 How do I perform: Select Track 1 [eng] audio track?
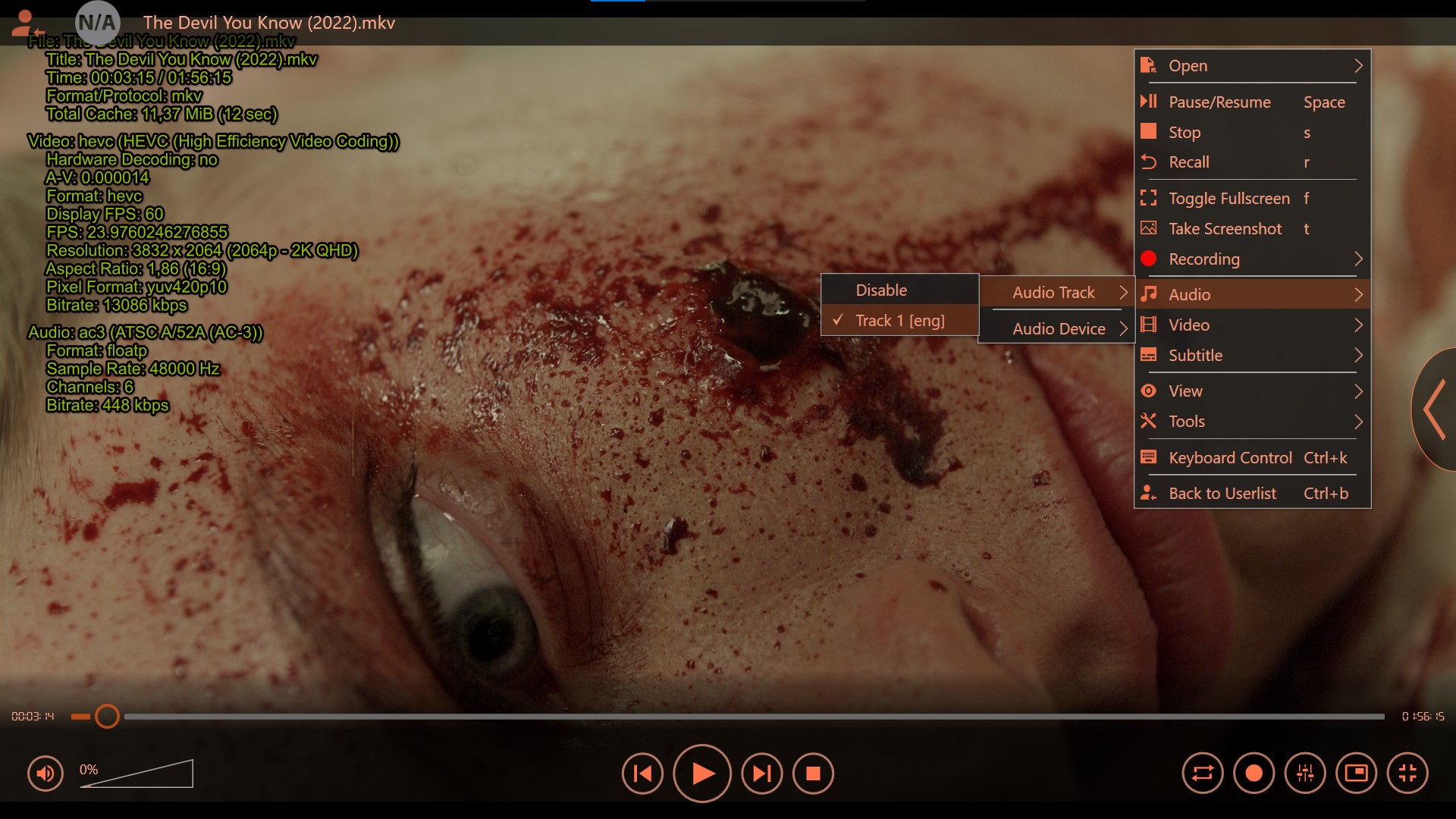click(x=900, y=320)
